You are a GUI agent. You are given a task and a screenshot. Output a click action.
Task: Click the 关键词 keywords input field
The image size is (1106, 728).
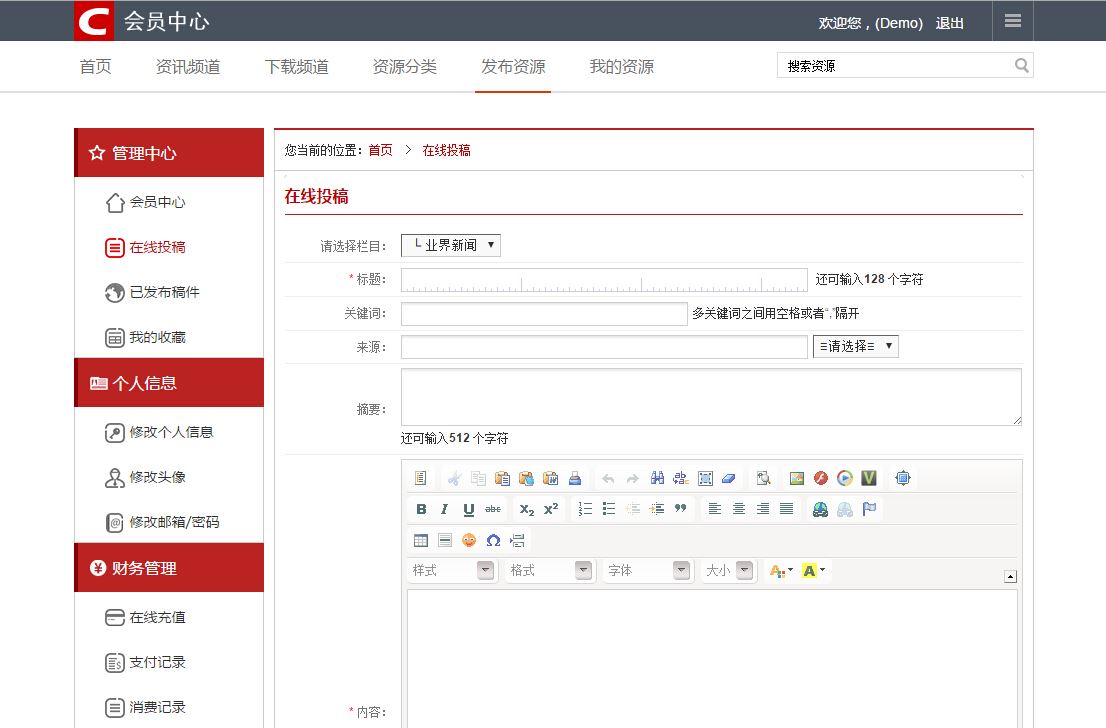(x=544, y=314)
